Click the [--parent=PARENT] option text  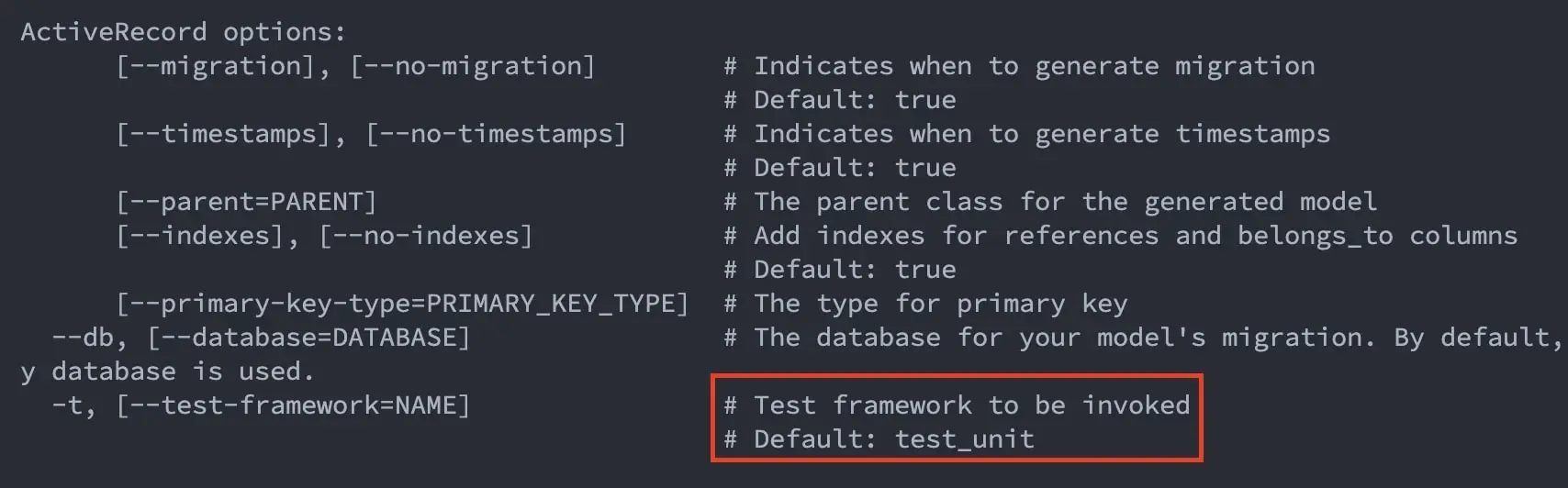tap(246, 202)
